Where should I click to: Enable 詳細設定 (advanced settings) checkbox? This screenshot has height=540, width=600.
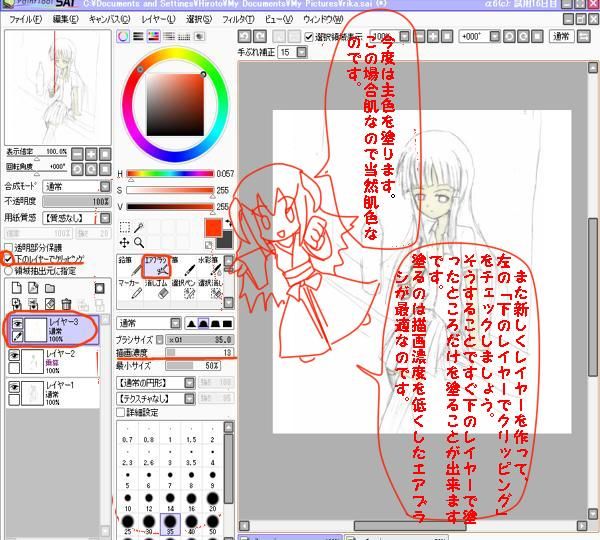pos(121,412)
